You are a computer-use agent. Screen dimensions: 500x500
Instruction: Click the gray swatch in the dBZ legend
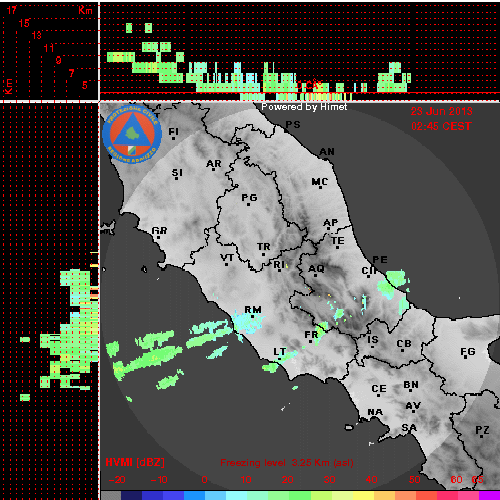tap(111, 495)
